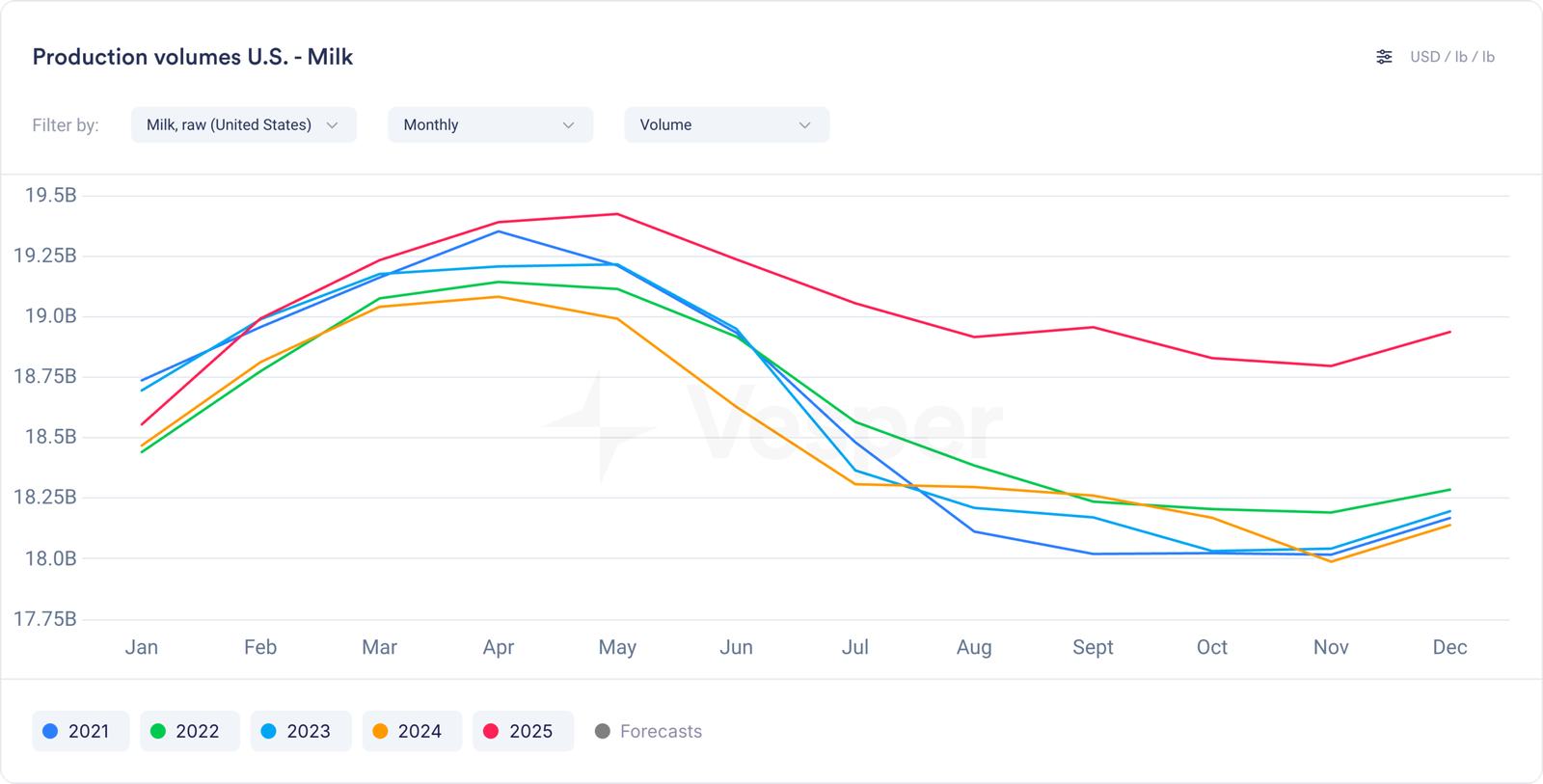1543x784 pixels.
Task: Toggle the 2021 series legend
Action: tap(80, 731)
